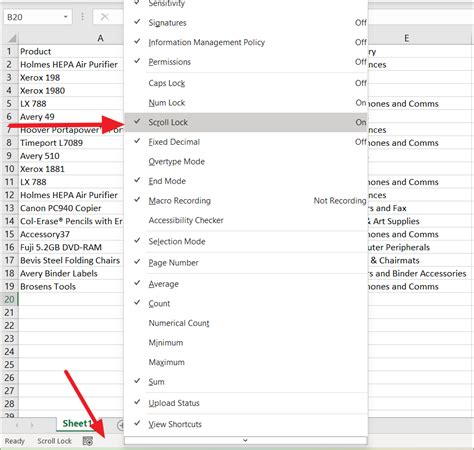Toggle Information Management Policy option

point(246,42)
